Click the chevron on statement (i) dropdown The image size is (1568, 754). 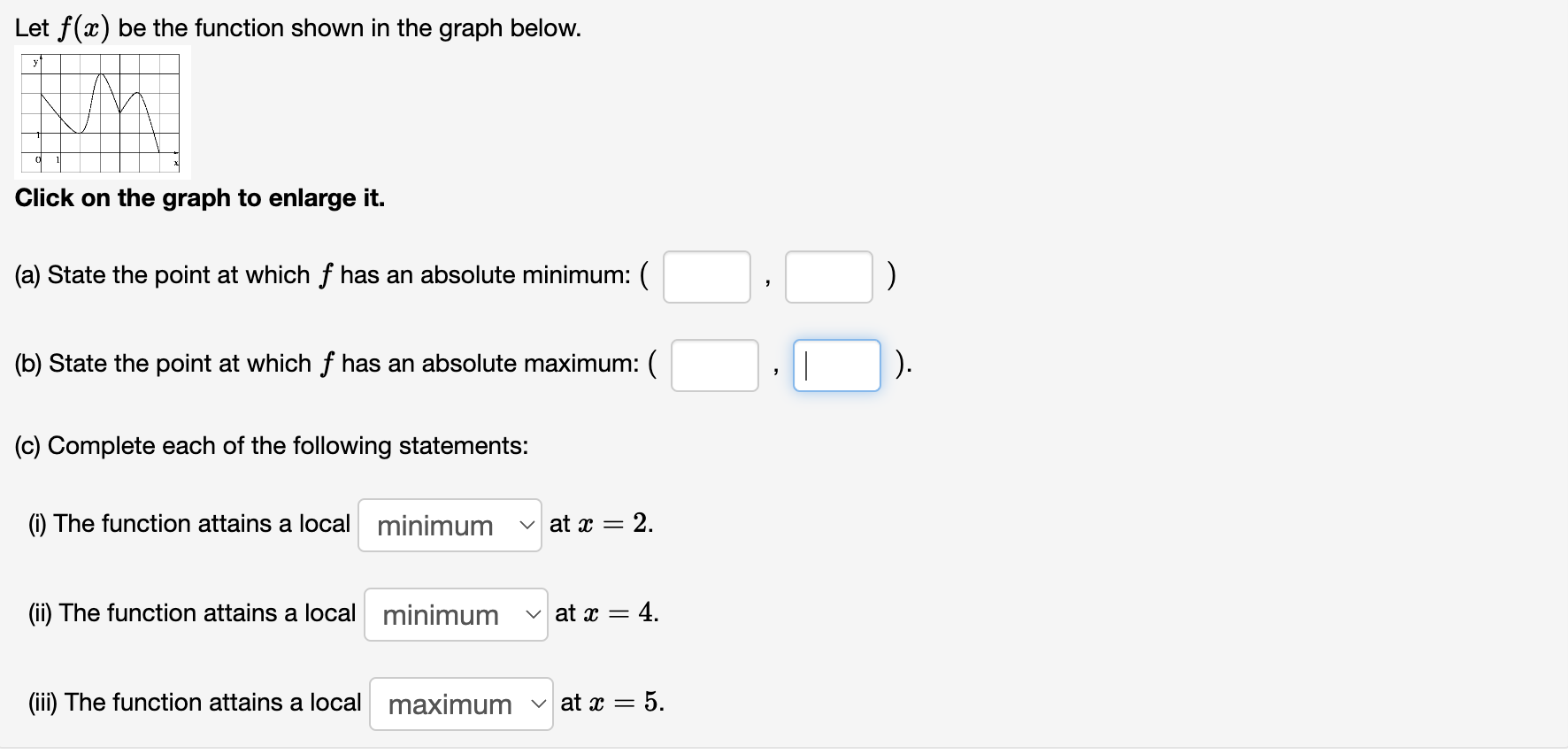pos(527,525)
